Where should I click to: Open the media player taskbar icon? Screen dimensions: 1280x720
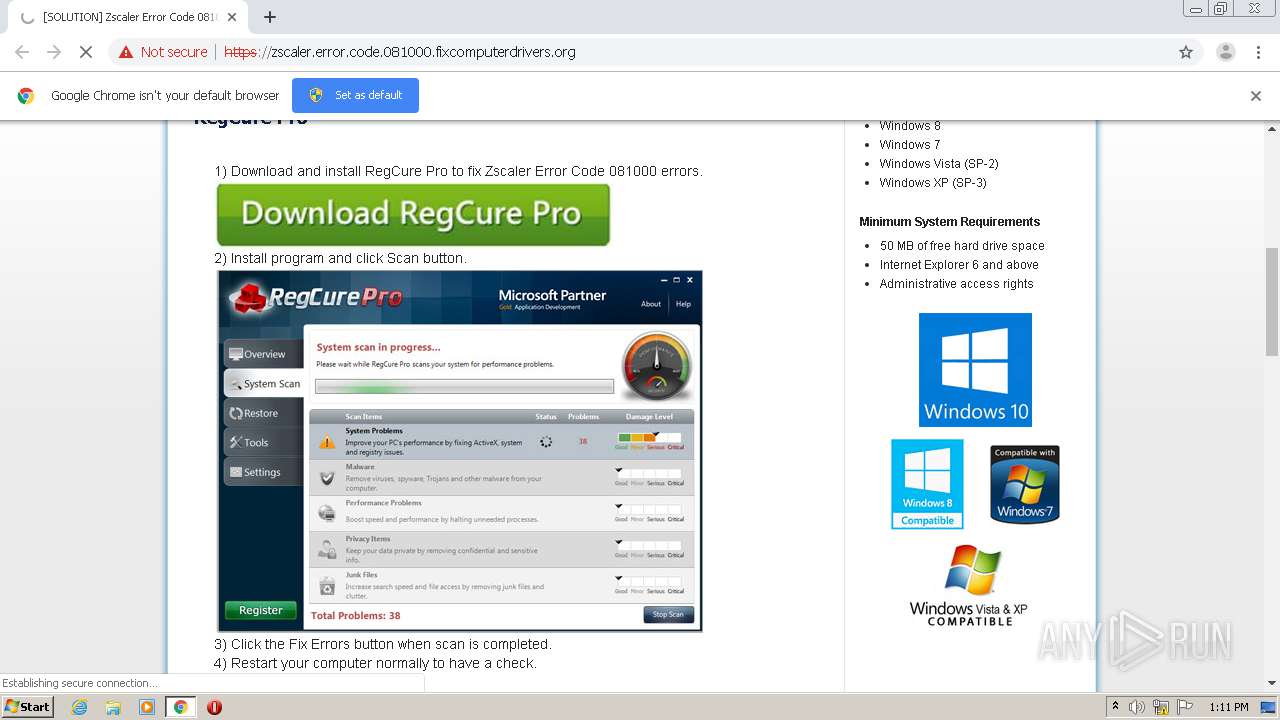pos(147,707)
